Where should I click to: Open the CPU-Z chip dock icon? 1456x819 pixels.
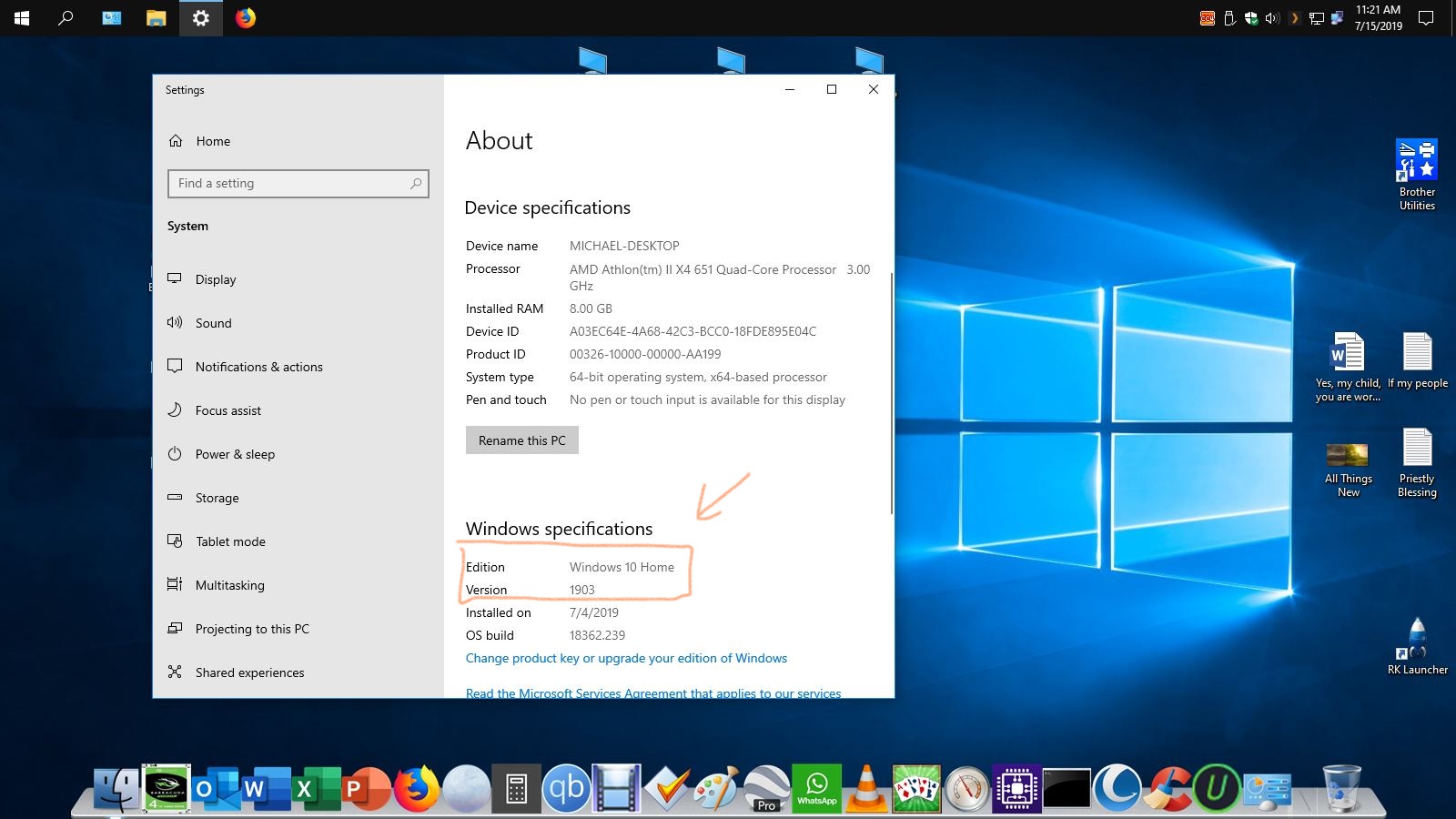(1016, 788)
